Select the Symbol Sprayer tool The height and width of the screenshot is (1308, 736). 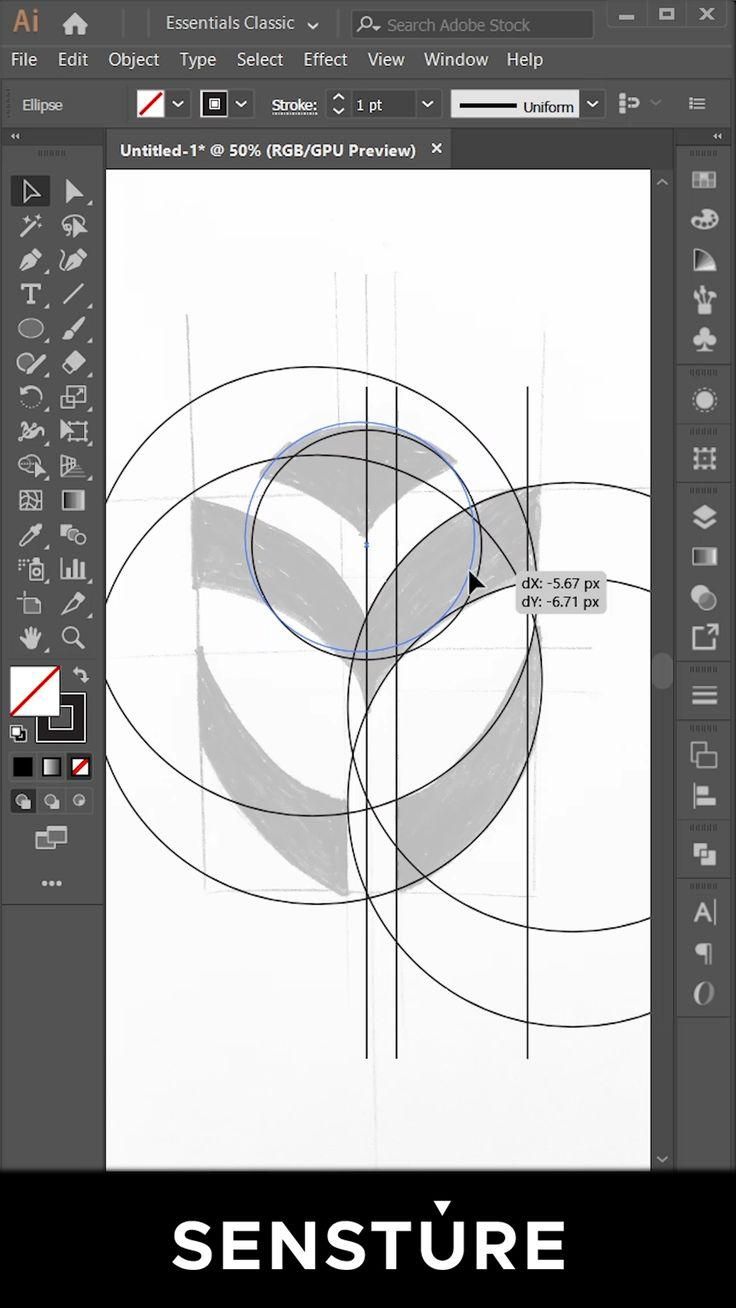[x=31, y=569]
